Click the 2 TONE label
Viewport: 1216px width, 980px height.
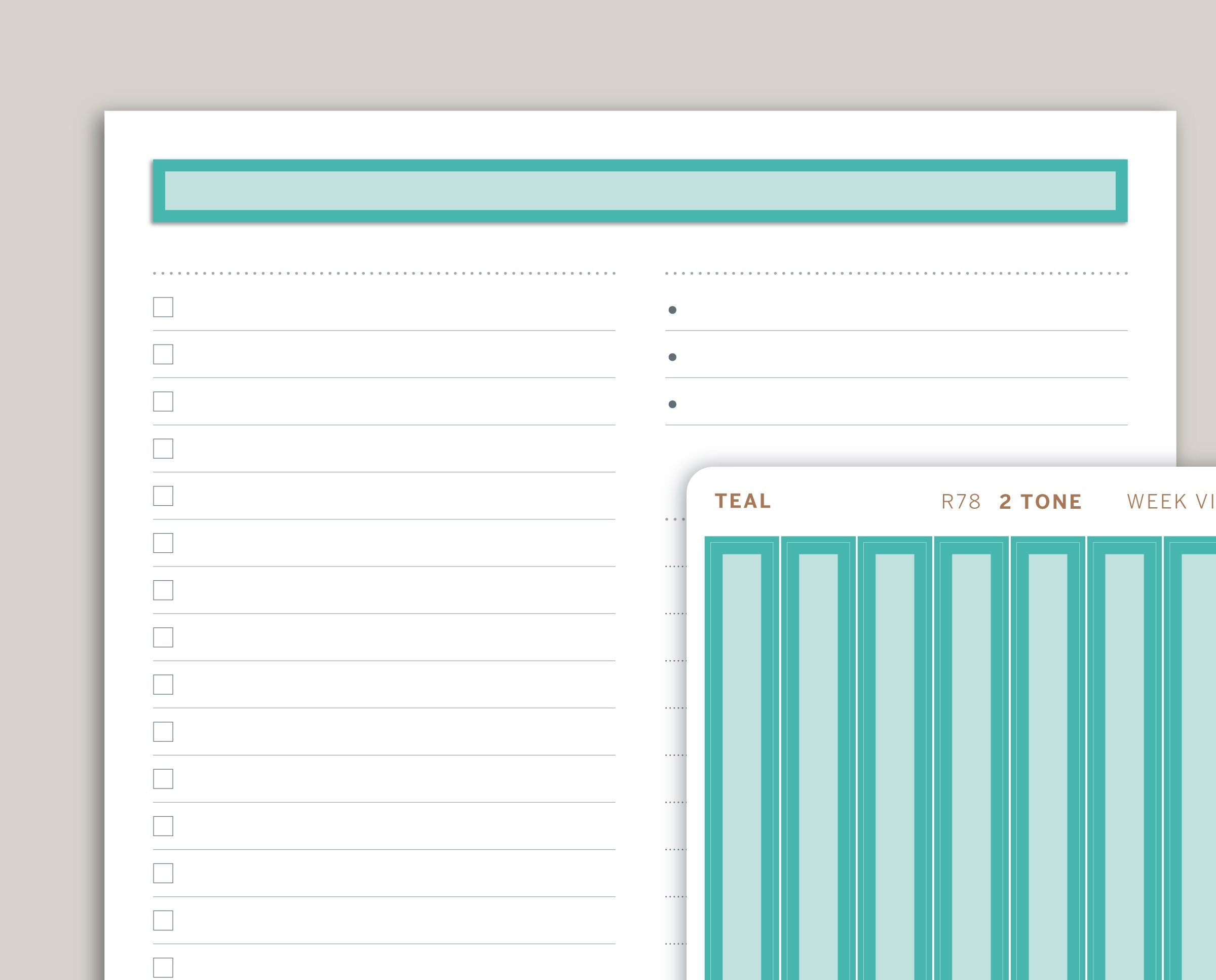(x=1040, y=502)
